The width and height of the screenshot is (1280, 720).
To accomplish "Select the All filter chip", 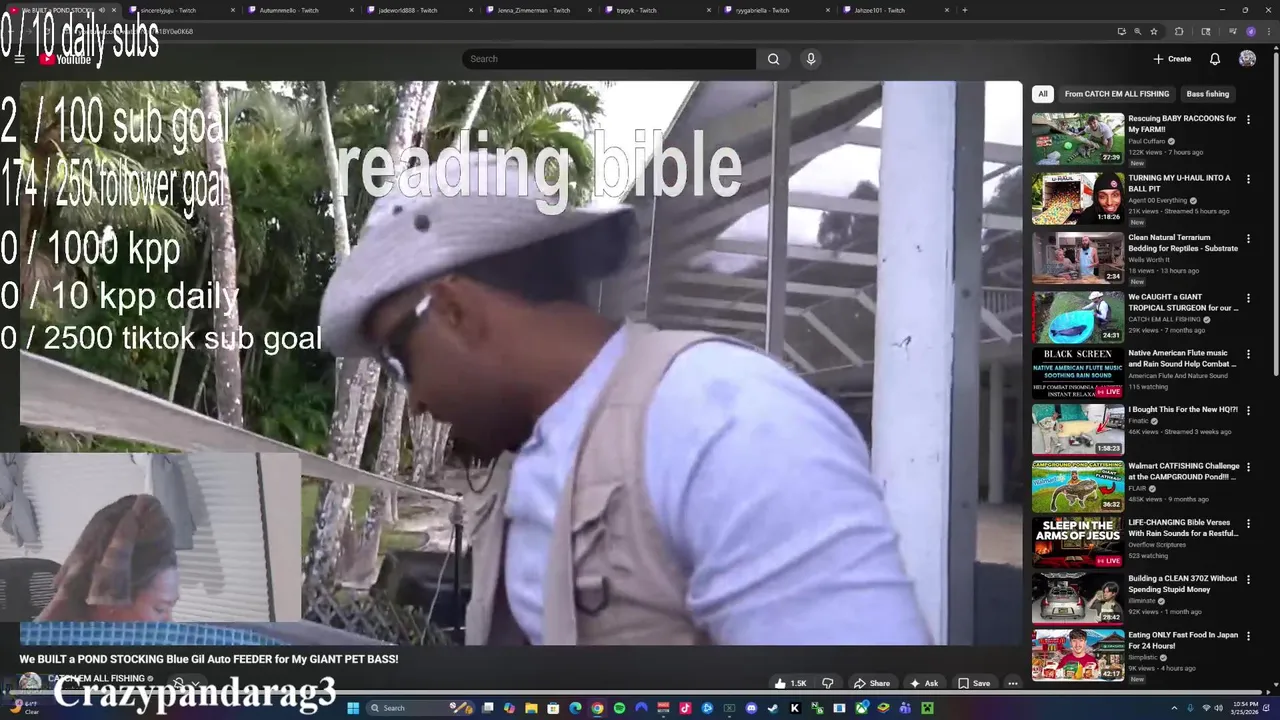I will point(1043,94).
